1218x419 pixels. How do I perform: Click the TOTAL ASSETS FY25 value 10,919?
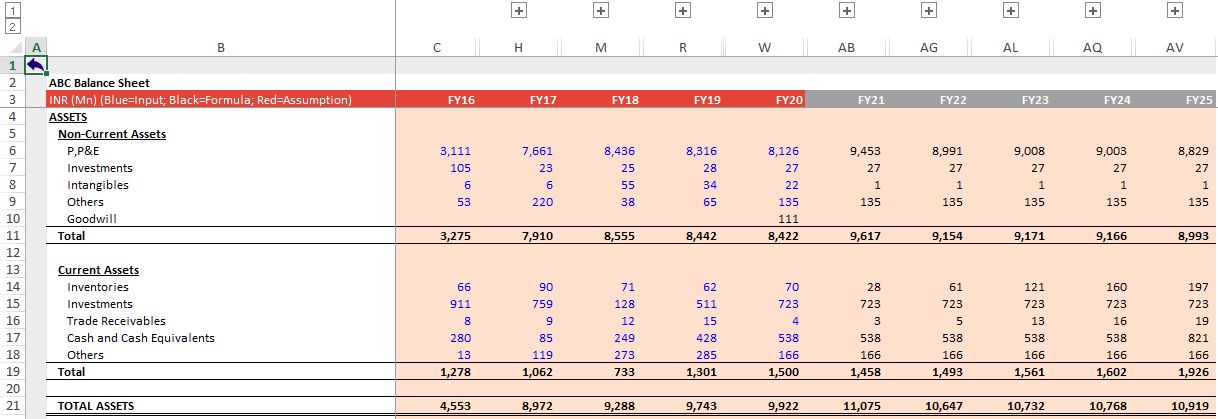[1190, 406]
